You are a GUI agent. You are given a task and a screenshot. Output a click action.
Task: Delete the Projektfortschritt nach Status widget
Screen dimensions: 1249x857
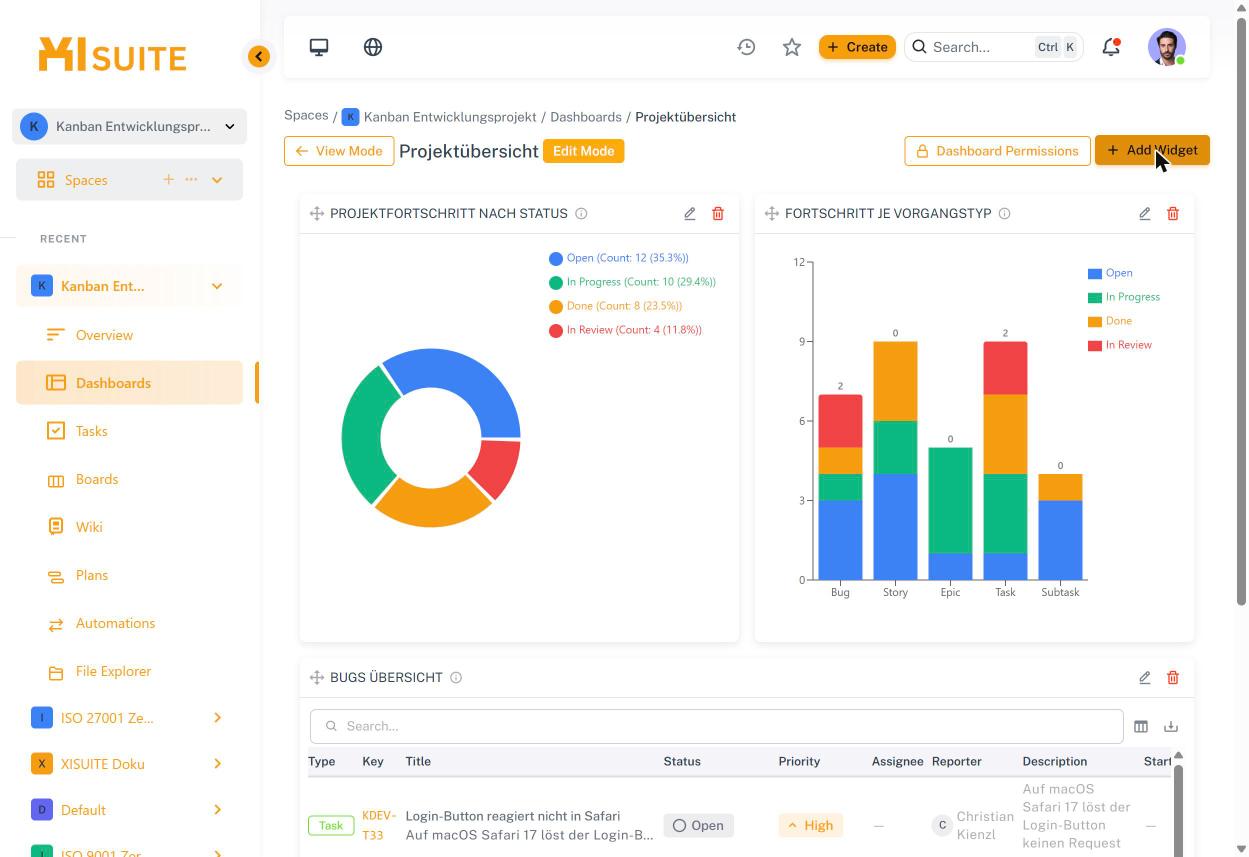click(x=718, y=214)
